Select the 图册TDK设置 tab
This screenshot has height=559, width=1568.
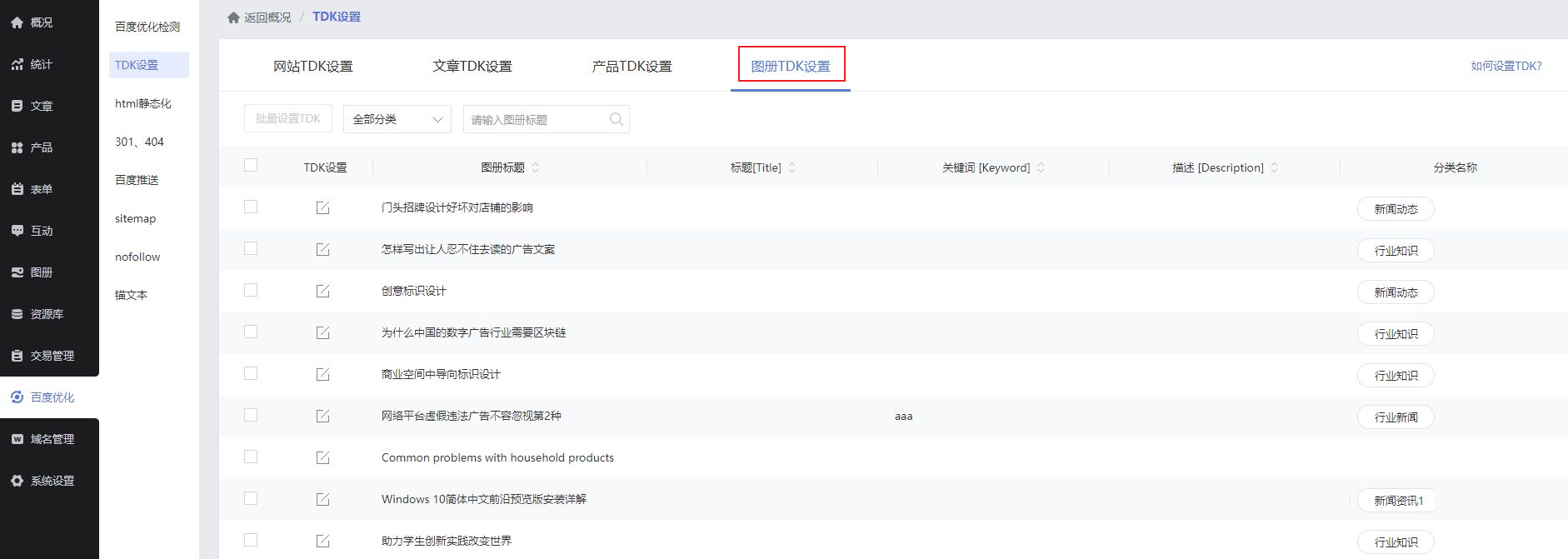click(791, 66)
